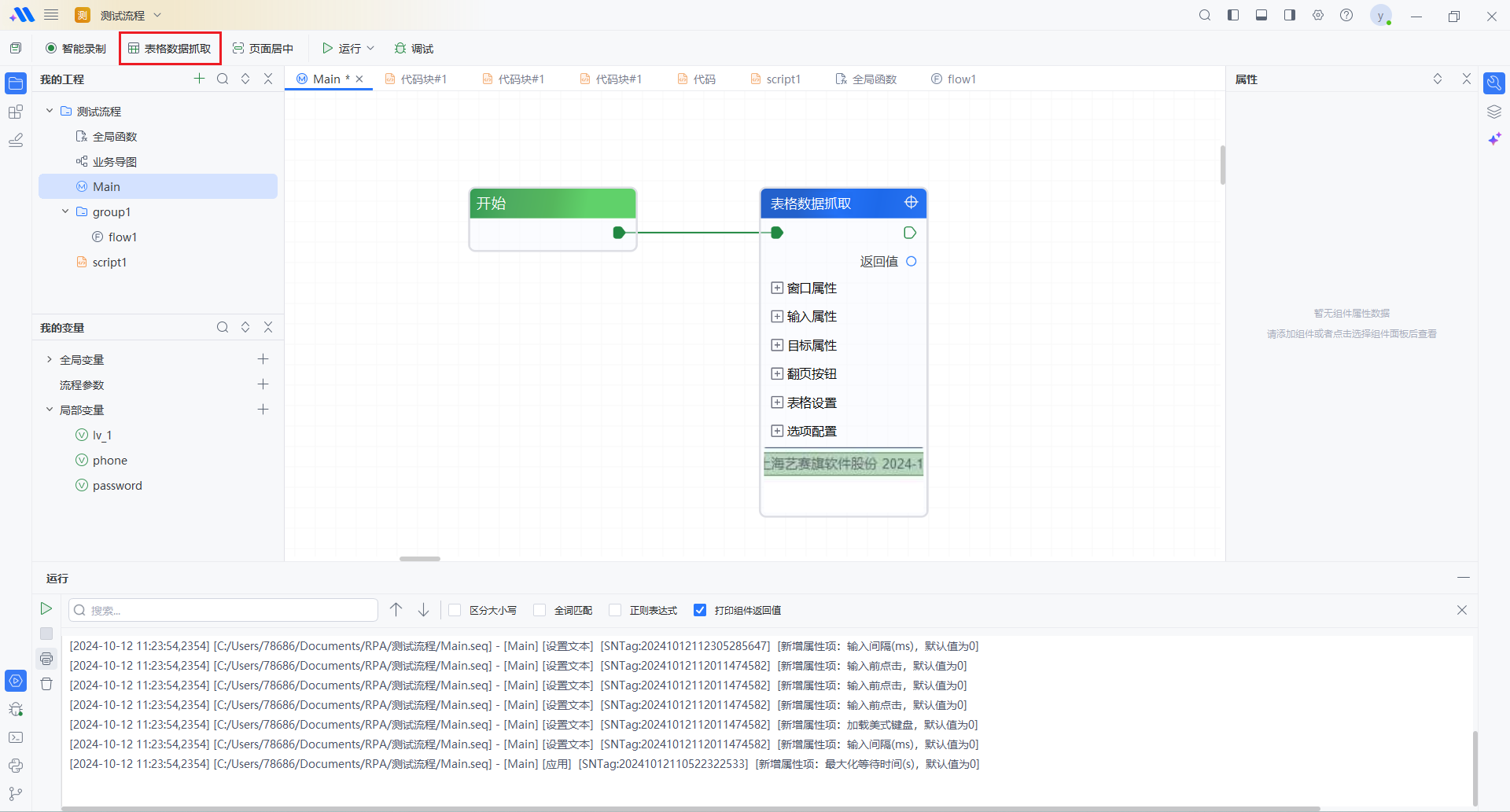Image resolution: width=1510 pixels, height=812 pixels.
Task: Click the locate target icon on 表格数据抓取 node
Action: (x=911, y=203)
